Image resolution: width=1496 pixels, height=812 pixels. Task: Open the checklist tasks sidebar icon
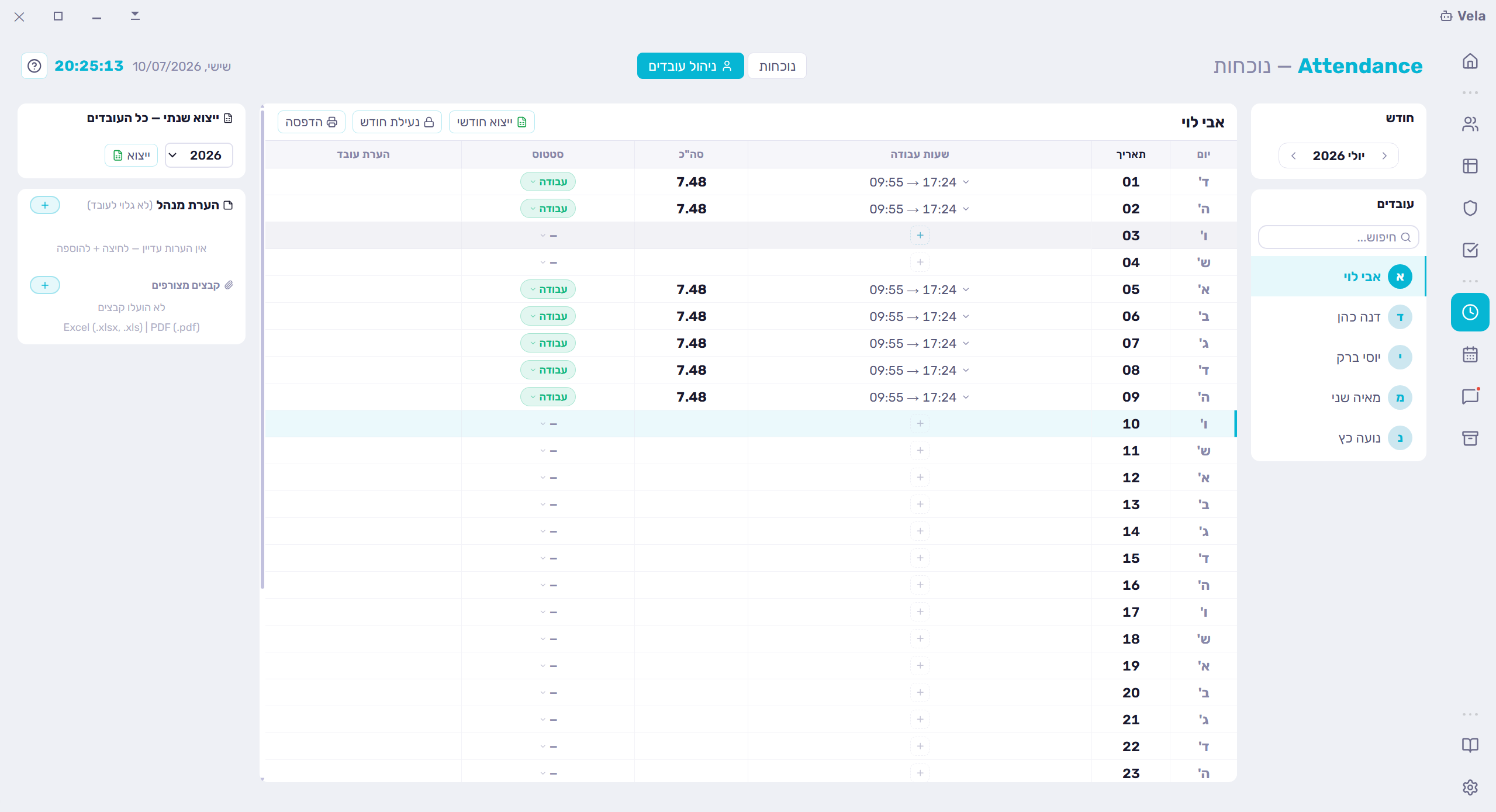[x=1470, y=250]
